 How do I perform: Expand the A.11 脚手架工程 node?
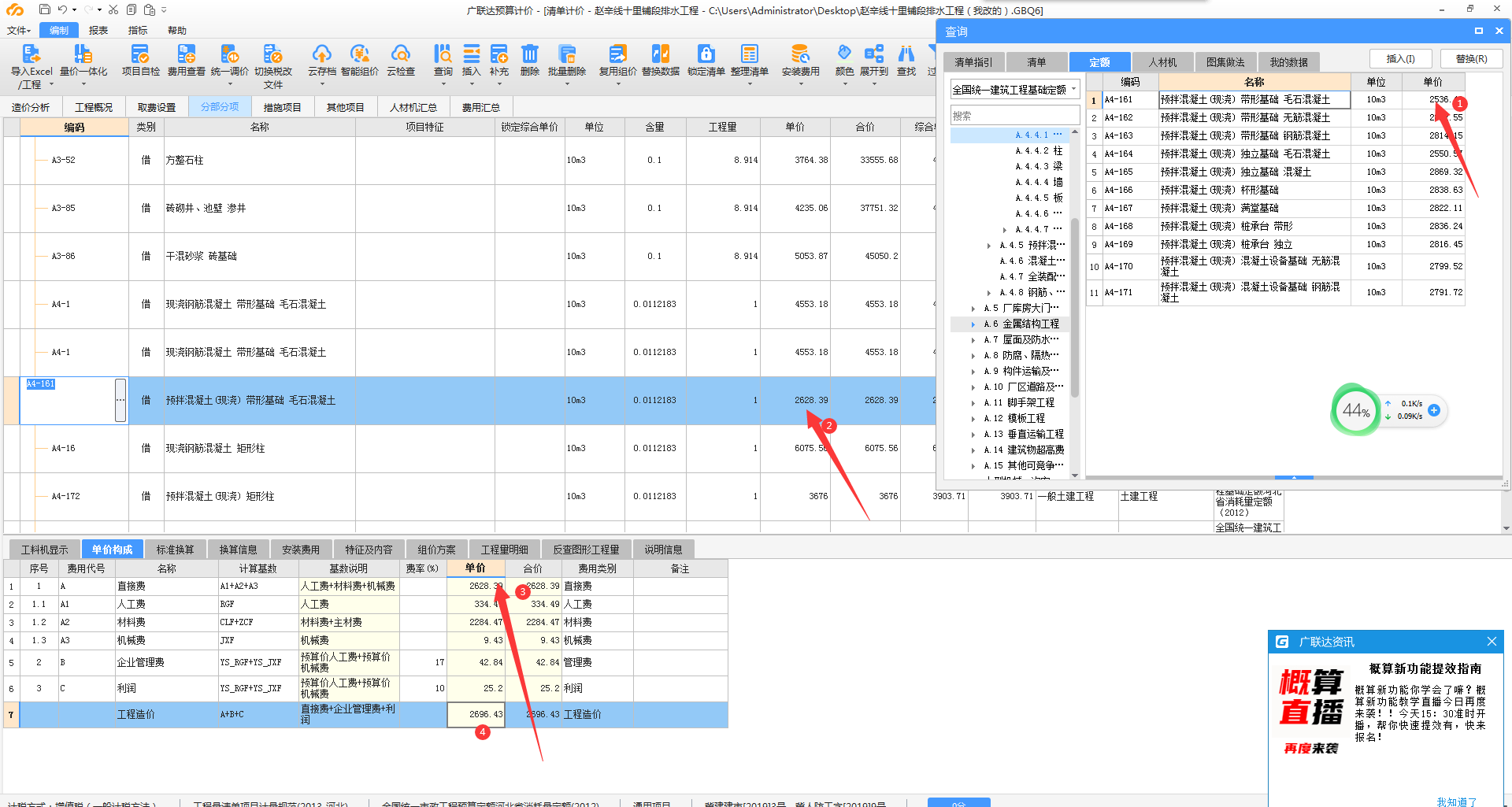[x=973, y=403]
